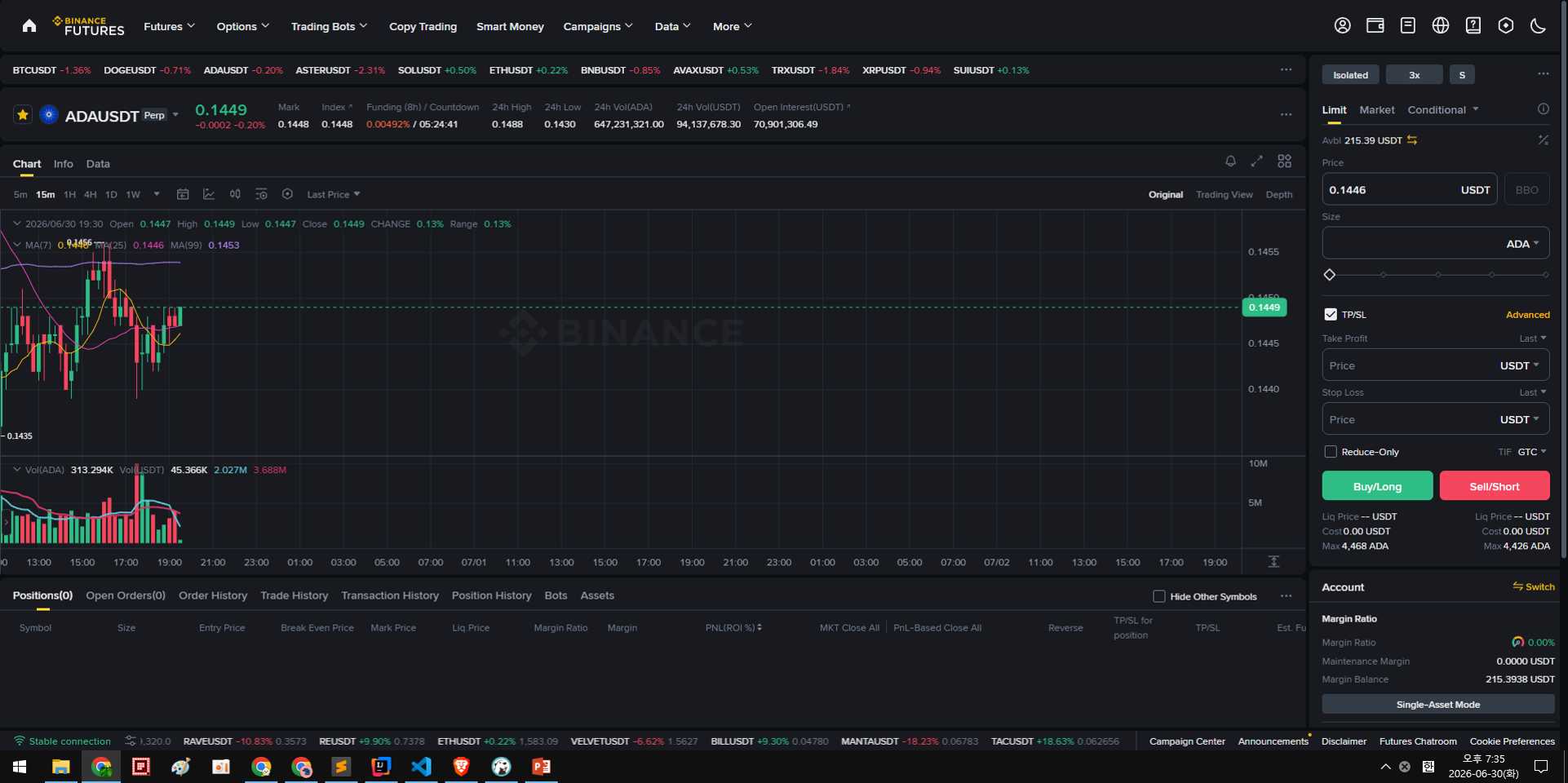Open the fee calculator icon
The width and height of the screenshot is (1568, 783).
[x=1543, y=140]
